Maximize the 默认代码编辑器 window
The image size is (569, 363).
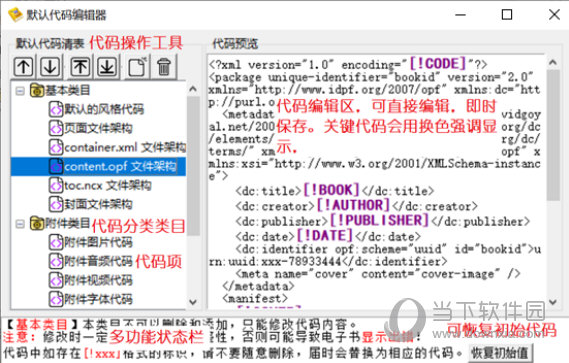point(507,15)
